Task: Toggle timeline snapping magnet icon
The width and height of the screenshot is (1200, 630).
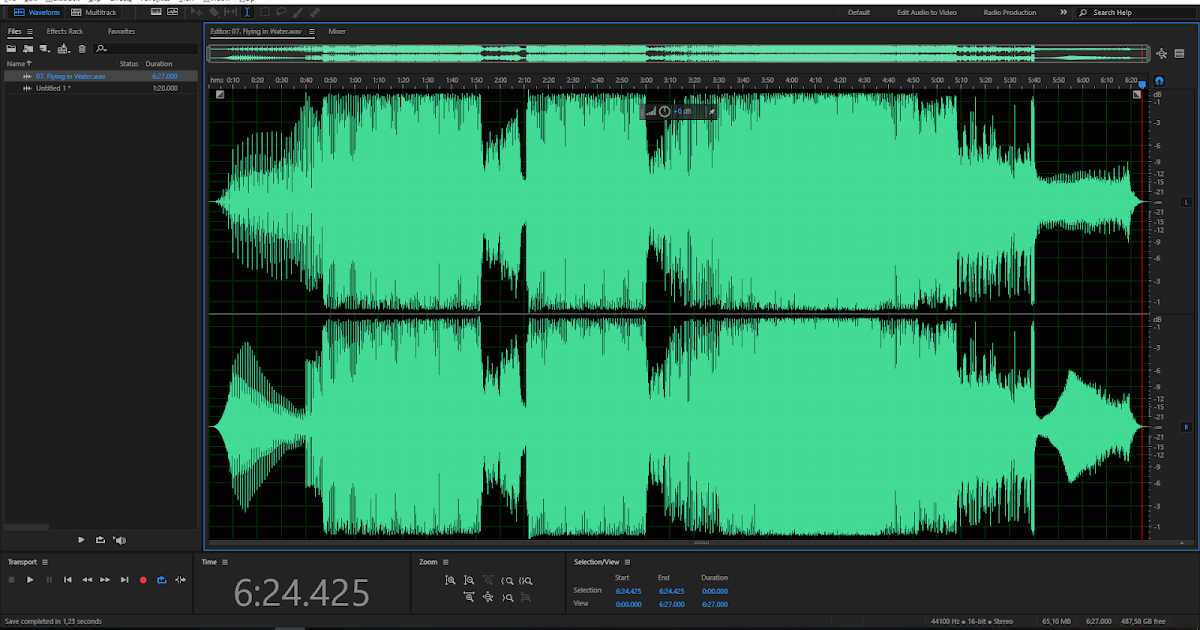Action: click(x=1159, y=80)
